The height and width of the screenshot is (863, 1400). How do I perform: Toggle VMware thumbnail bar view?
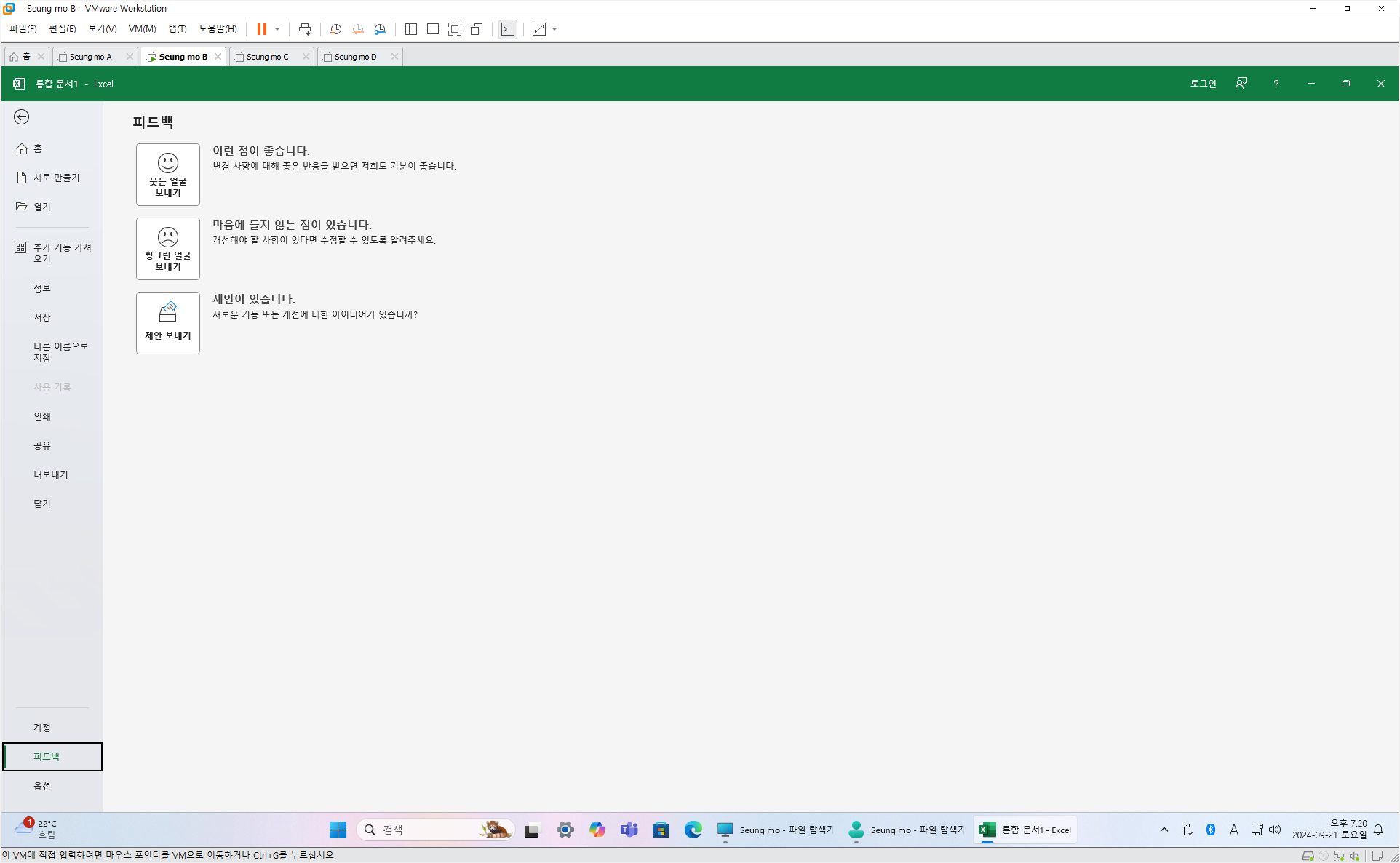coord(433,29)
